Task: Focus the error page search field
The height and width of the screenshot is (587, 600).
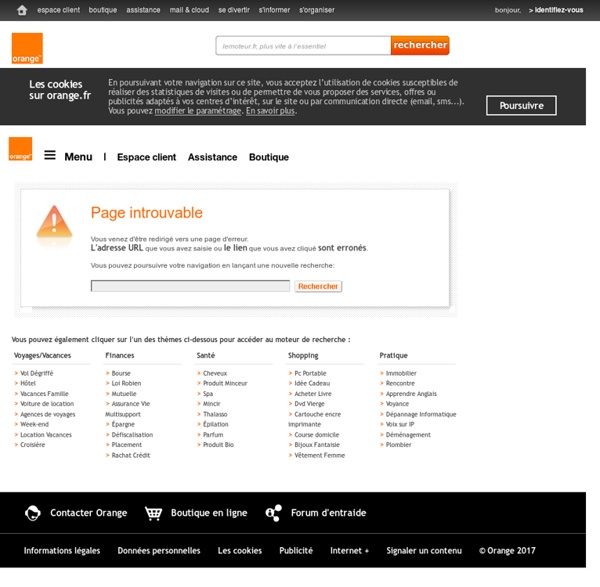Action: click(x=190, y=286)
